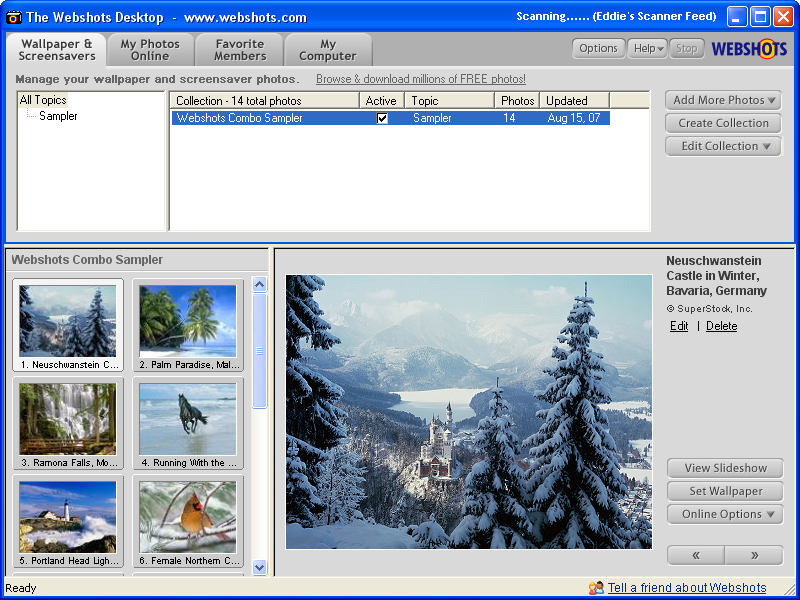Click the Options button
Viewport: 800px width, 600px height.
(598, 48)
